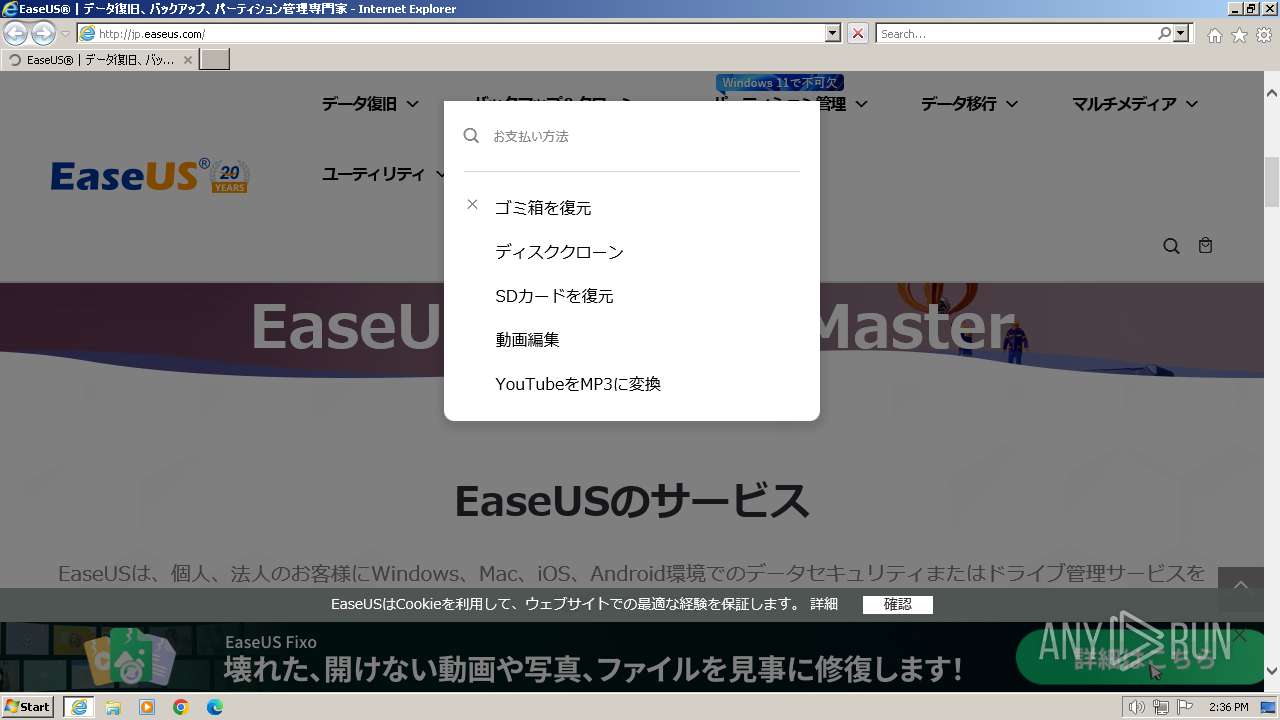Image resolution: width=1280 pixels, height=720 pixels.
Task: Stop loading page with X button
Action: (858, 34)
